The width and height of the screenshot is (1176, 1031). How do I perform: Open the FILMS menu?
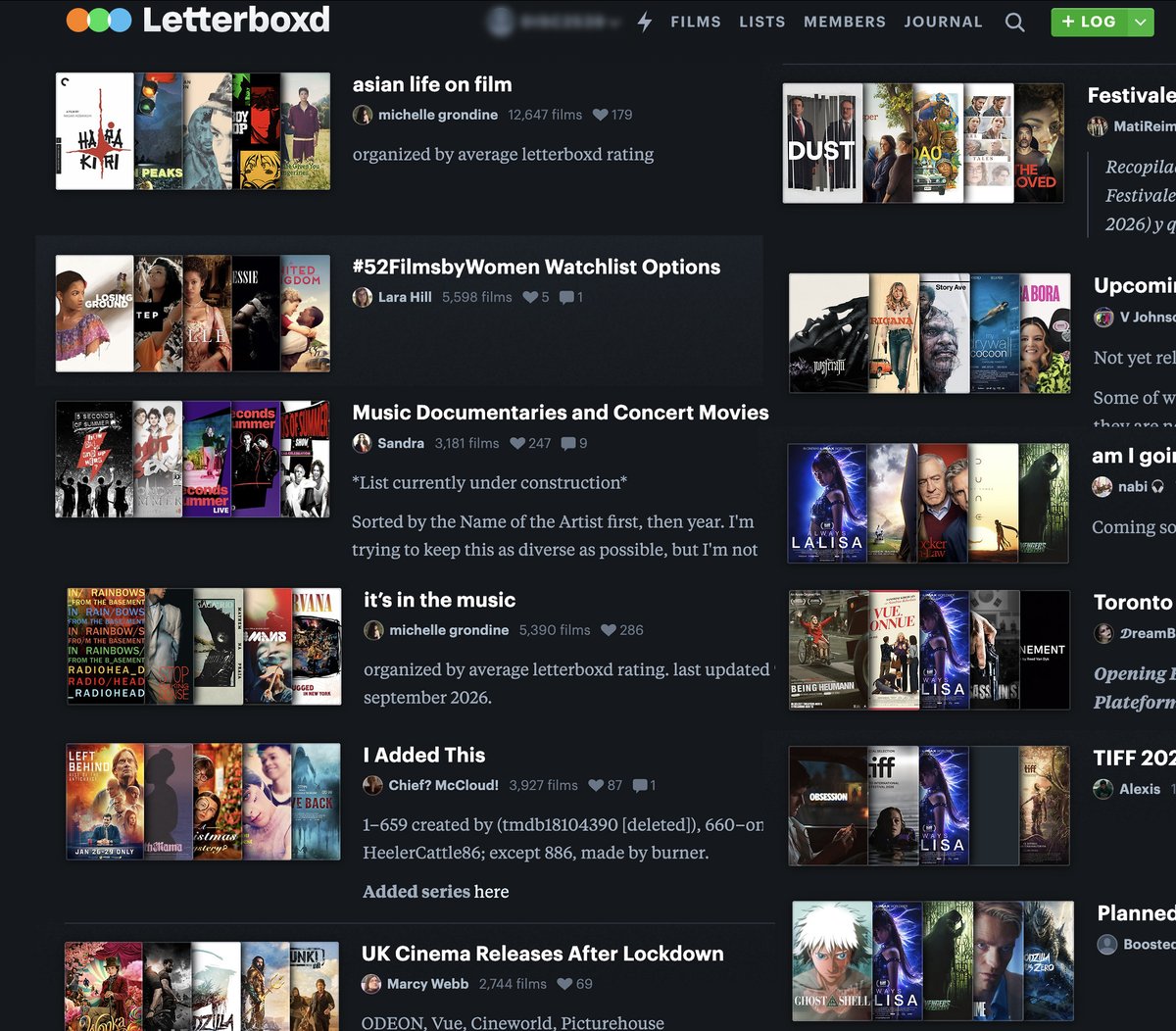(696, 22)
